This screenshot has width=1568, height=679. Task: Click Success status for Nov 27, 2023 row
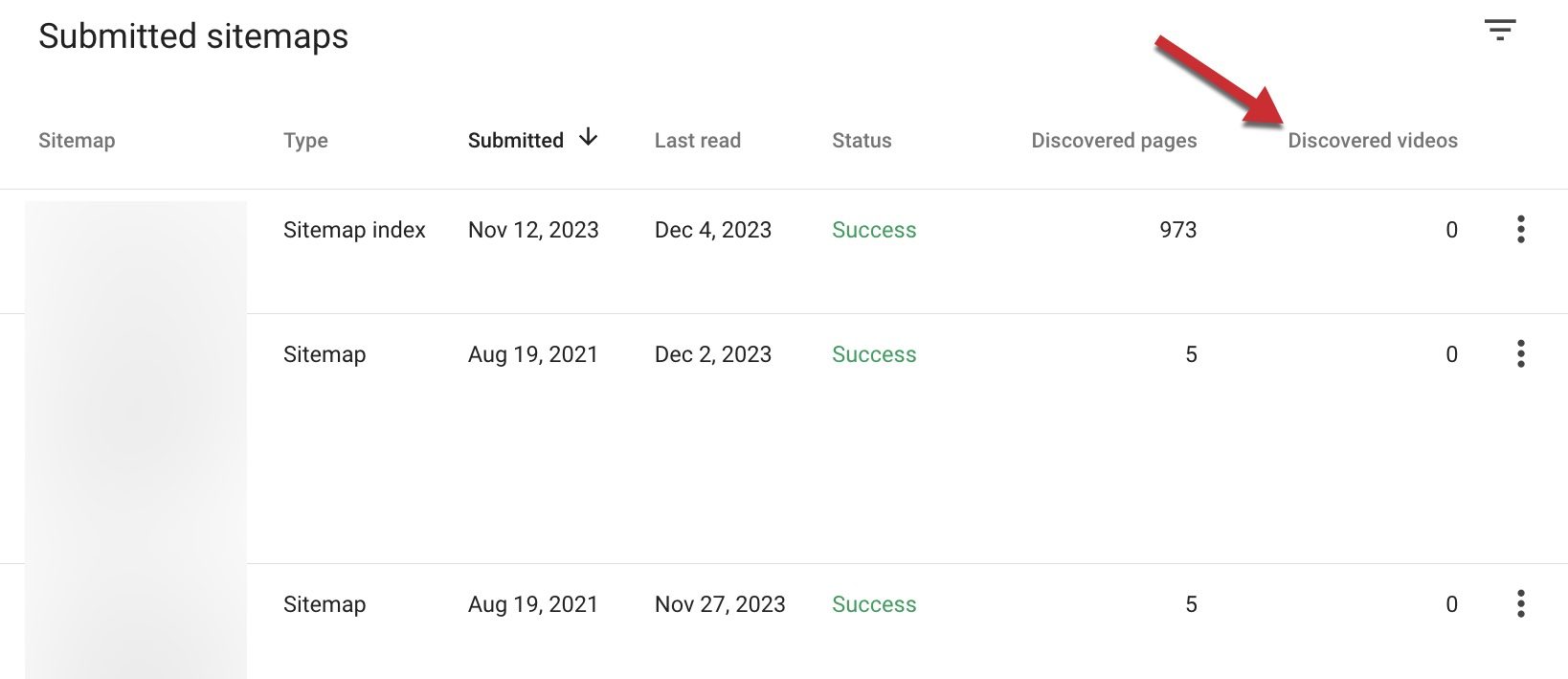874,604
